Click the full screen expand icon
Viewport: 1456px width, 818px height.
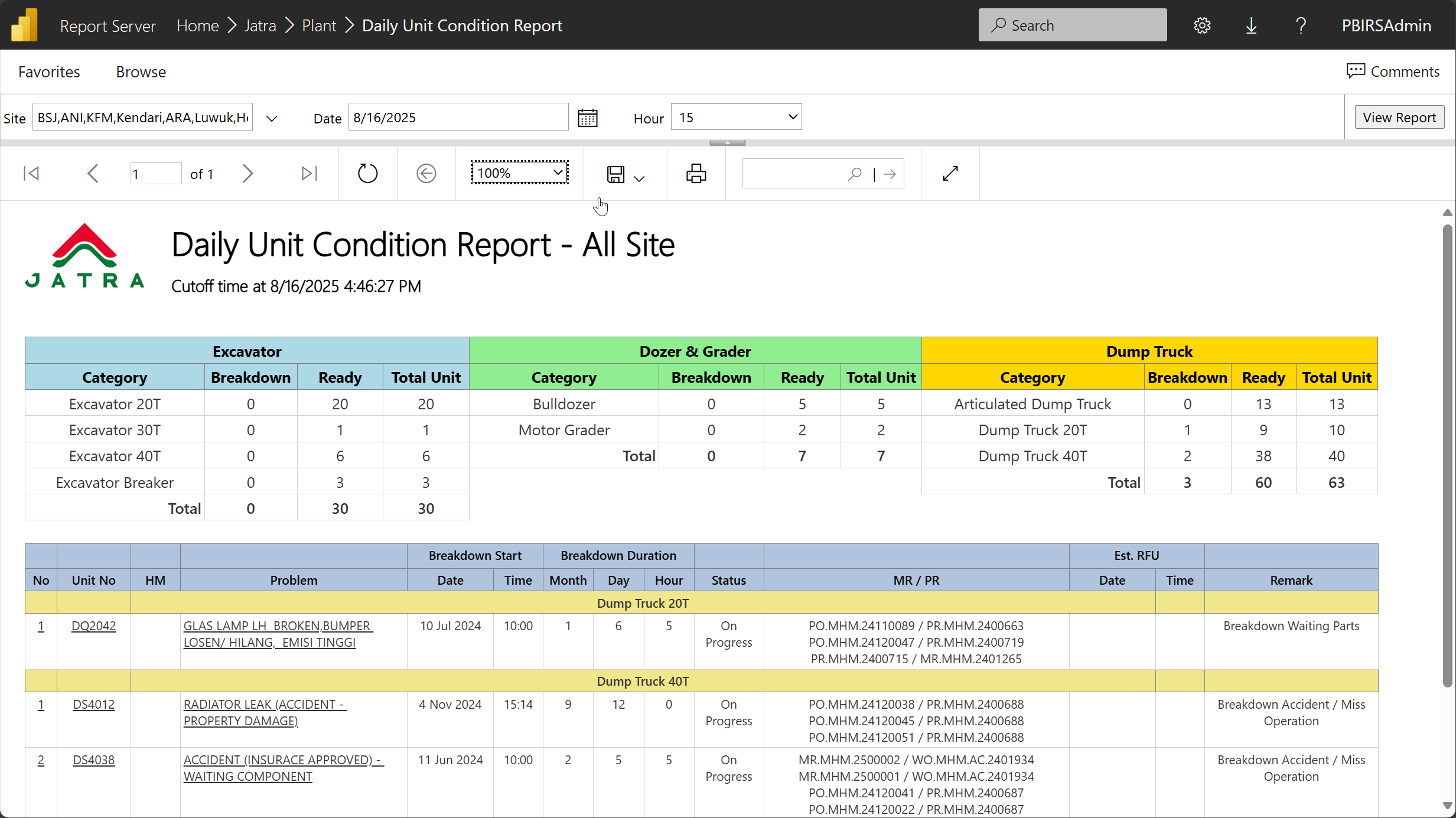pyautogui.click(x=950, y=174)
